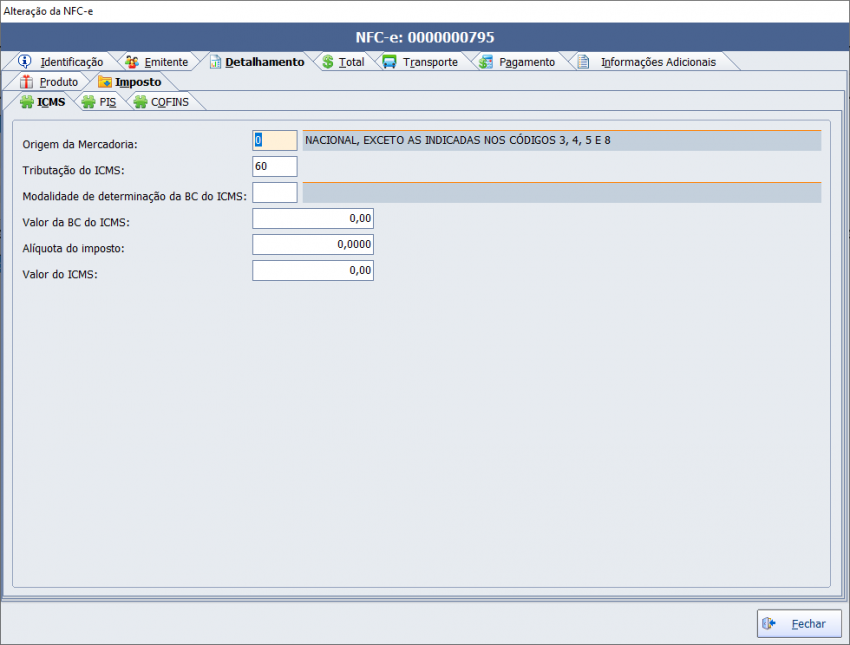Click the Alíquota do imposto label
This screenshot has width=850, height=645.
(x=73, y=248)
